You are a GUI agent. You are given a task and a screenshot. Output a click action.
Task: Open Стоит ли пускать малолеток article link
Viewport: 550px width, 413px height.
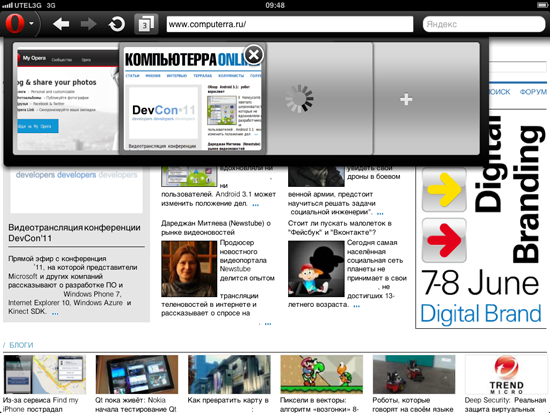(340, 228)
